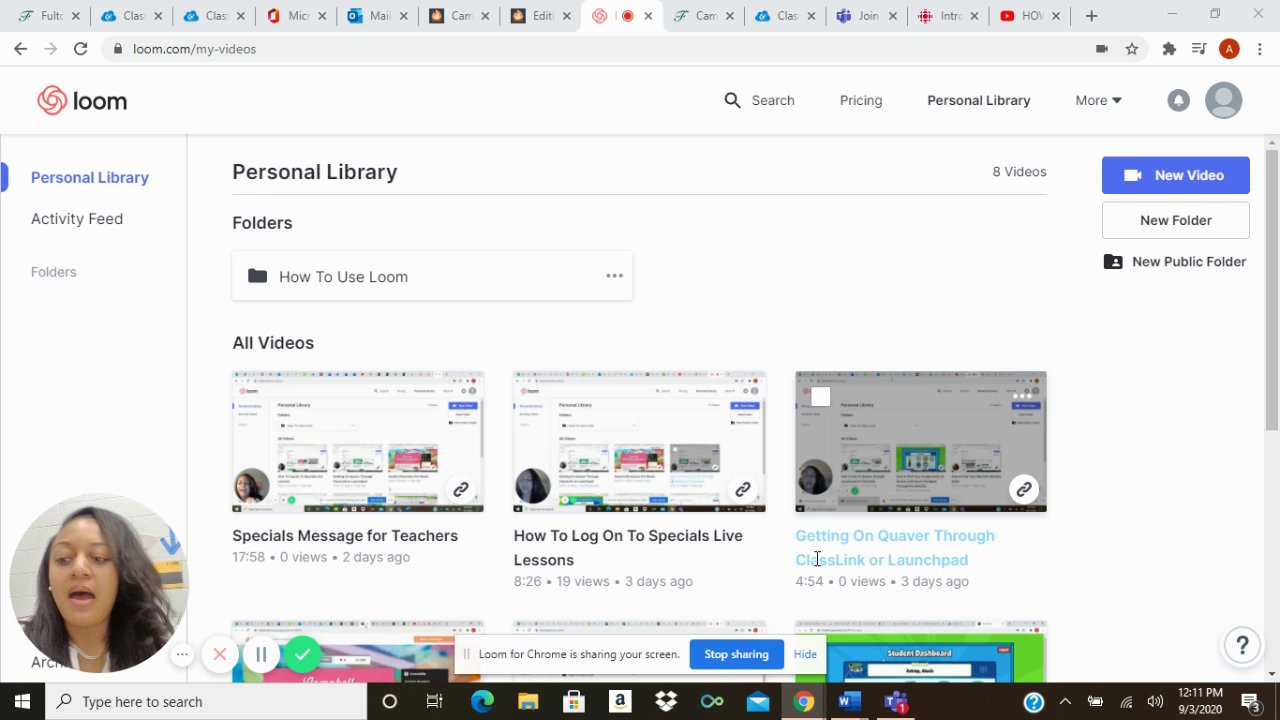Open Microsoft Edge from taskbar

tap(482, 701)
